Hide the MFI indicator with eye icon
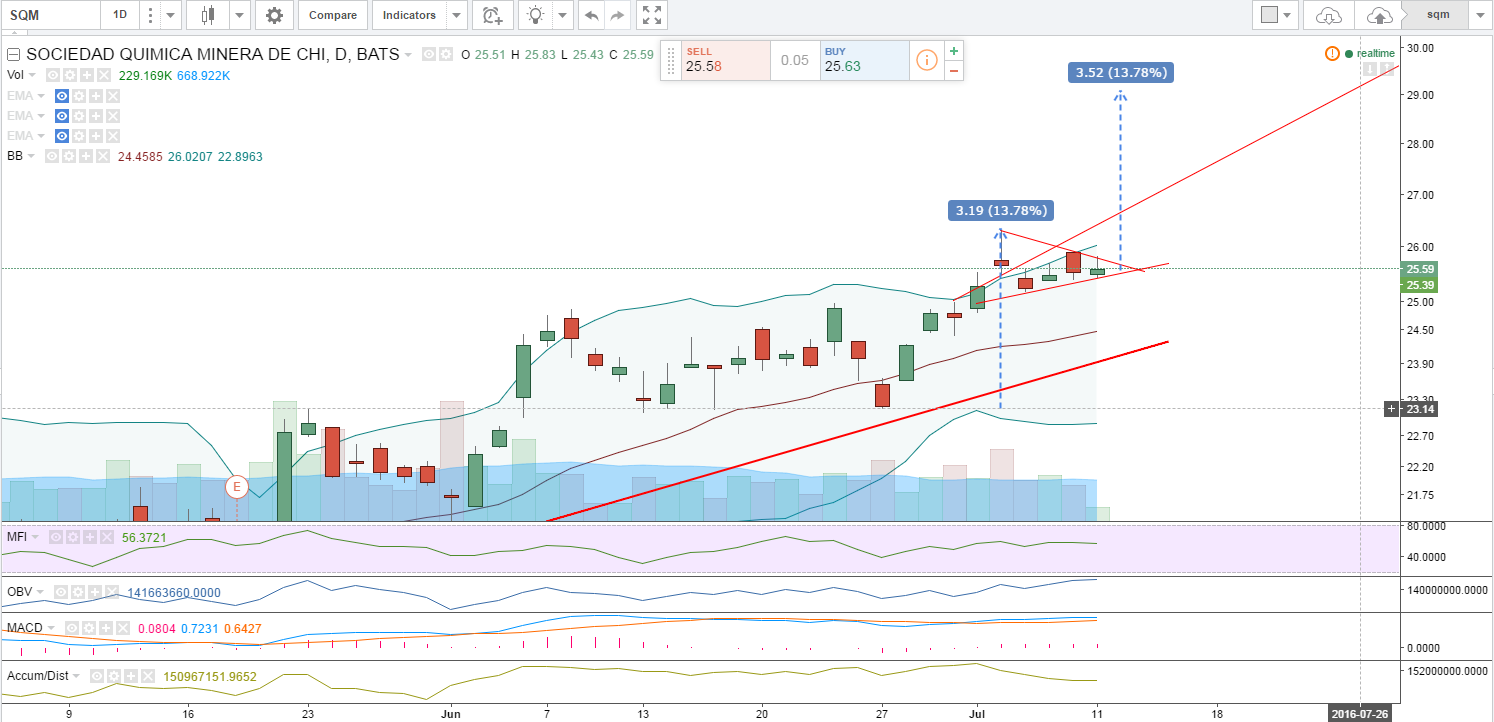The width and height of the screenshot is (1494, 722). click(55, 537)
